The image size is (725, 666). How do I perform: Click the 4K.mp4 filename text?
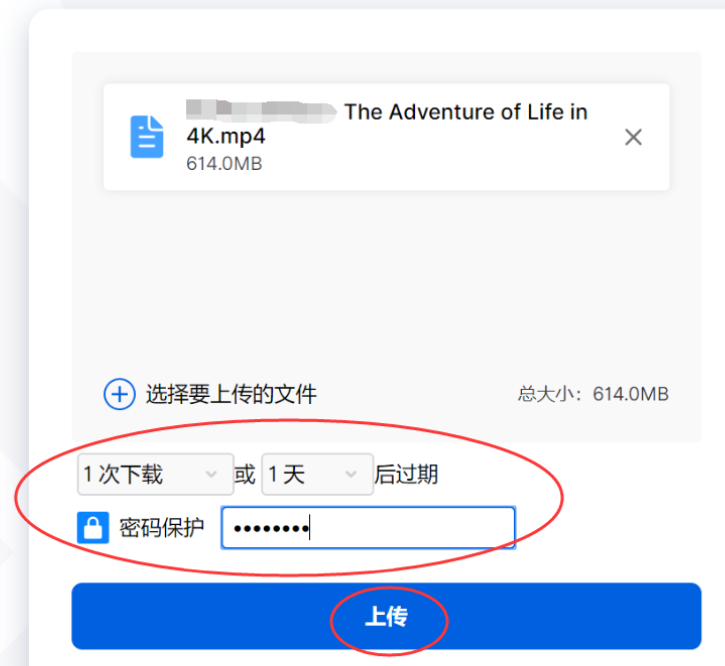point(226,136)
